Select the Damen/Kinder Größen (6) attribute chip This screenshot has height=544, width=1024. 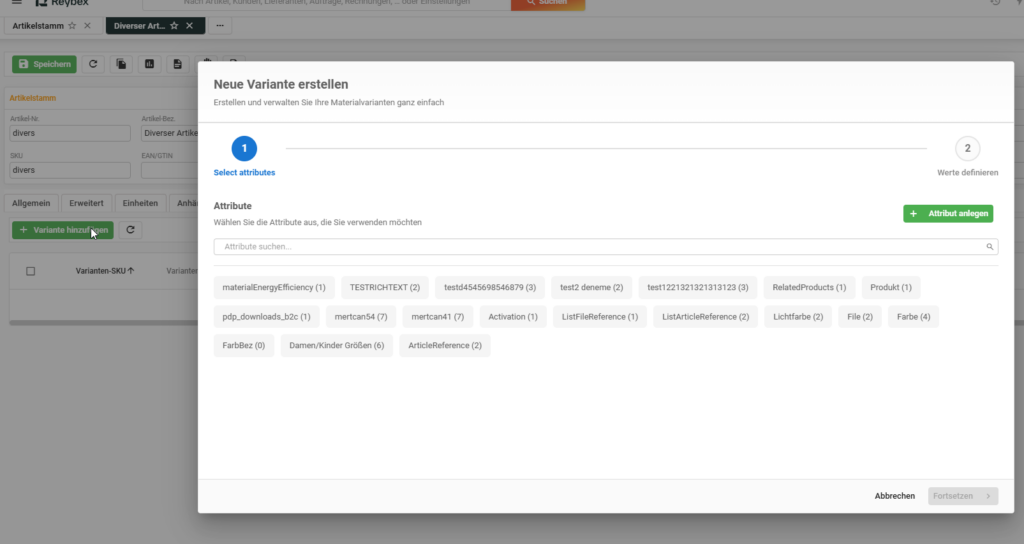[x=336, y=345]
